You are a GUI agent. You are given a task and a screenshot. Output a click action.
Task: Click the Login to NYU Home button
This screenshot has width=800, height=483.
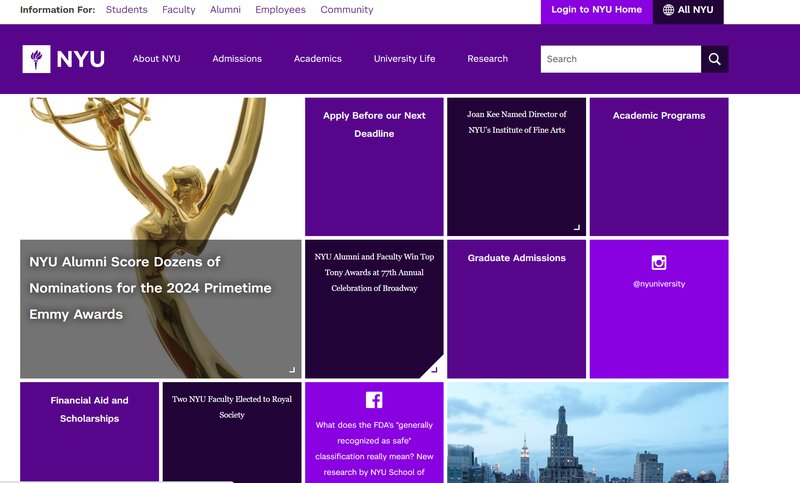click(x=596, y=10)
